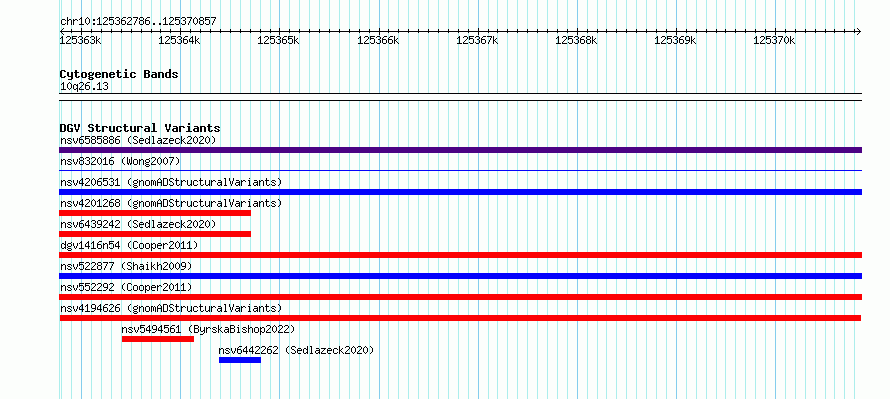Select the red dgv1416n54 variant bar

coord(460,255)
